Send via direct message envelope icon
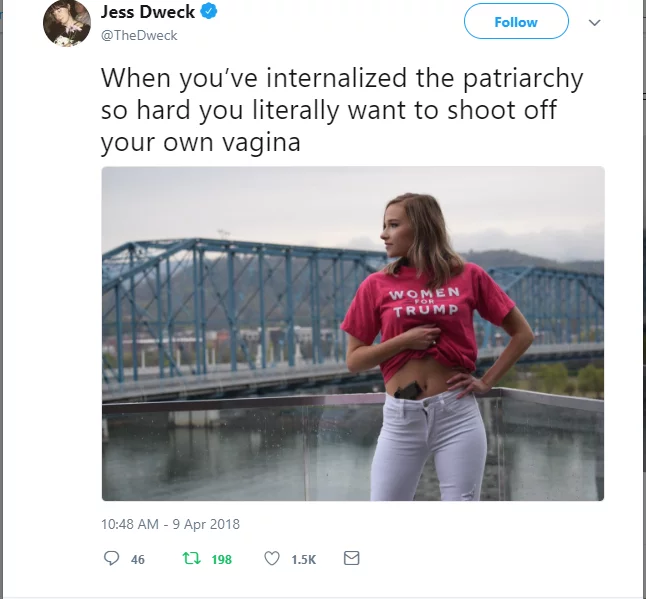Viewport: 646px width, 599px height. coord(351,558)
